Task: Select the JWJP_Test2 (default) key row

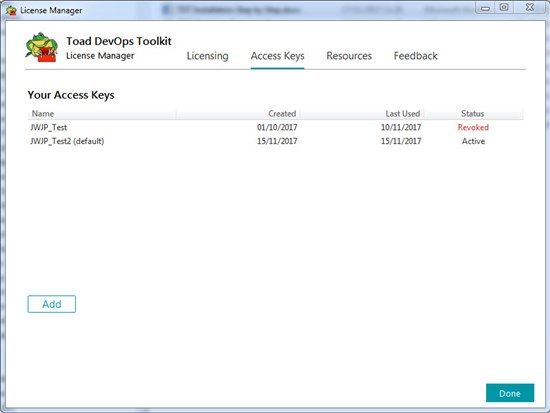Action: coord(275,141)
